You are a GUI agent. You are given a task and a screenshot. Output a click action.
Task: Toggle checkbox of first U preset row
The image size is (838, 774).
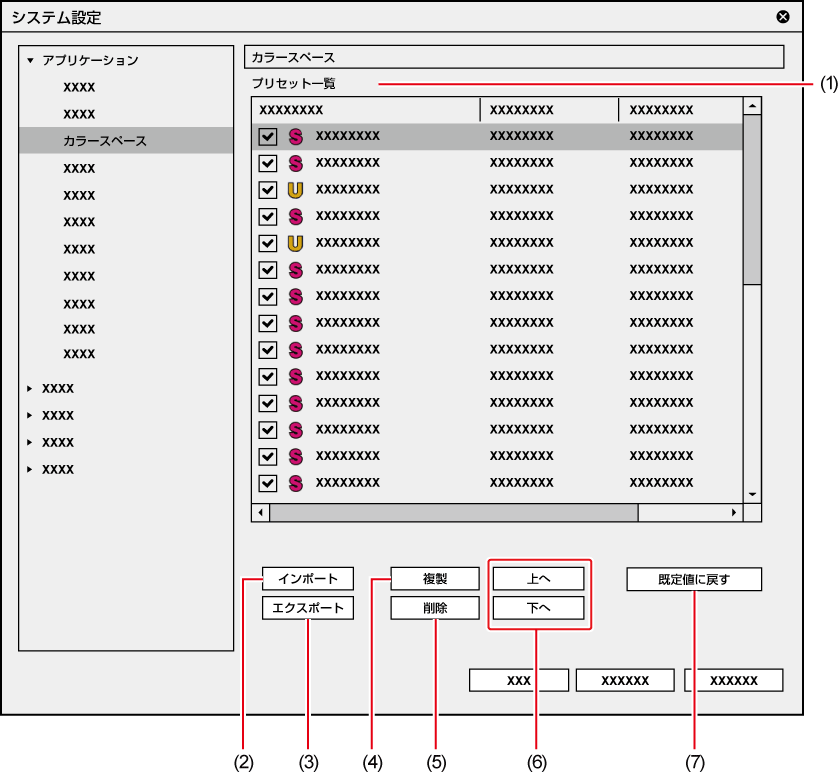[x=268, y=190]
